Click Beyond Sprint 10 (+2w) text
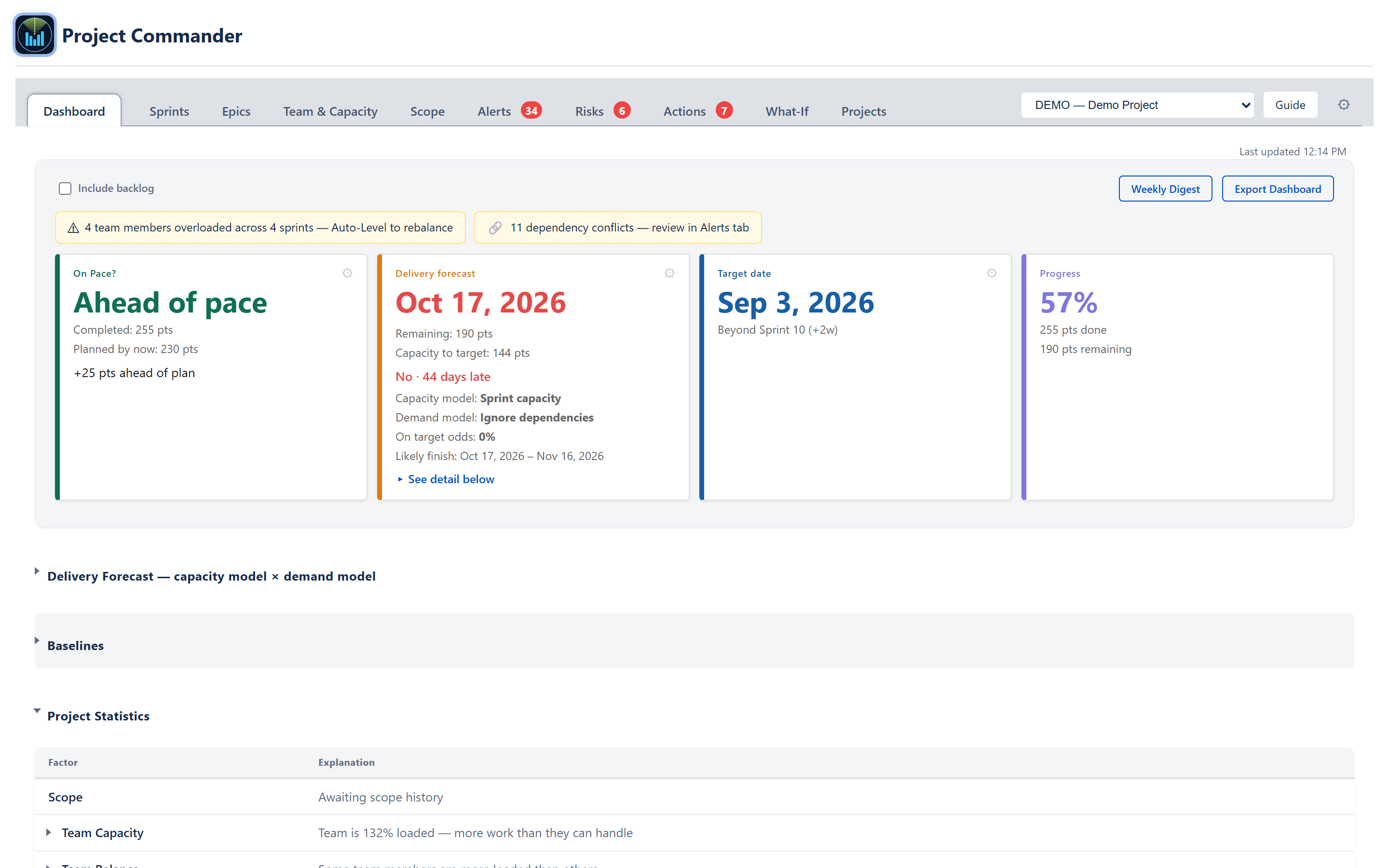1389x868 pixels. 777,330
